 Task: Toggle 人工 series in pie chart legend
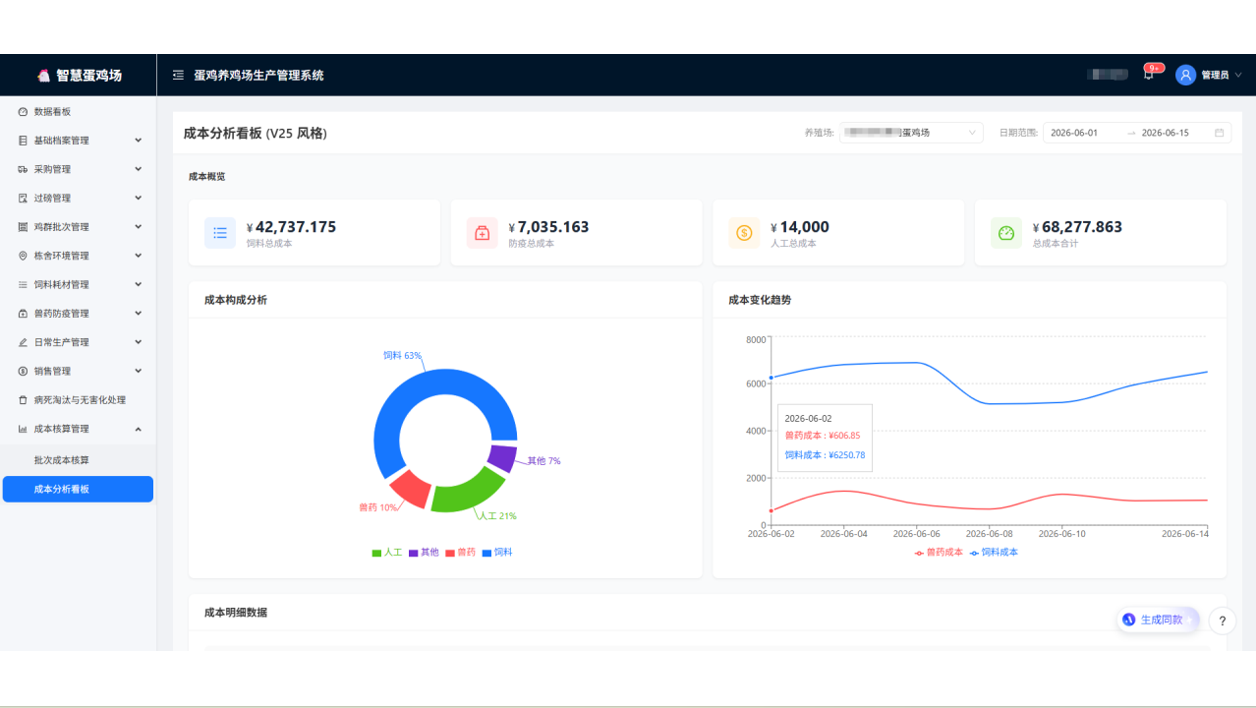[x=387, y=552]
